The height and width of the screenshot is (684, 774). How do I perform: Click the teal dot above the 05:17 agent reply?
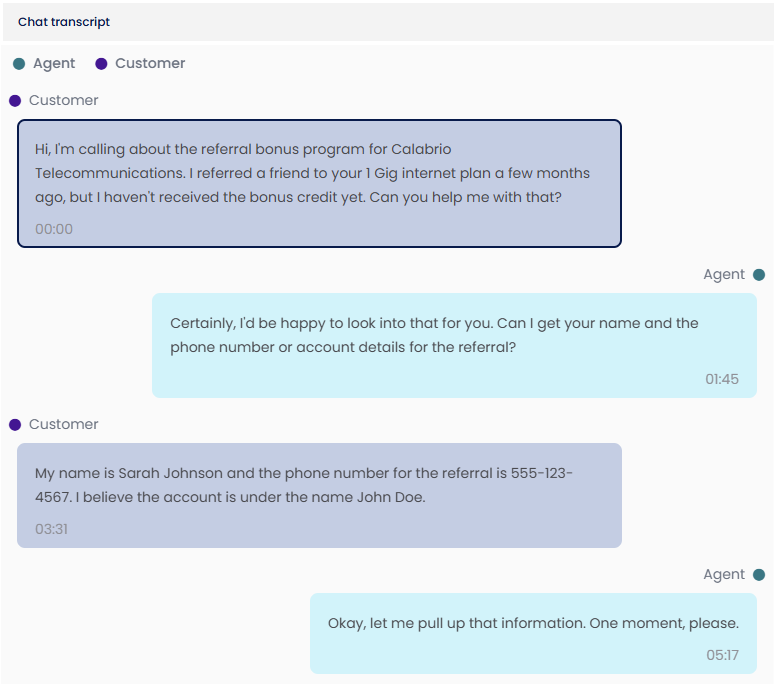click(759, 575)
